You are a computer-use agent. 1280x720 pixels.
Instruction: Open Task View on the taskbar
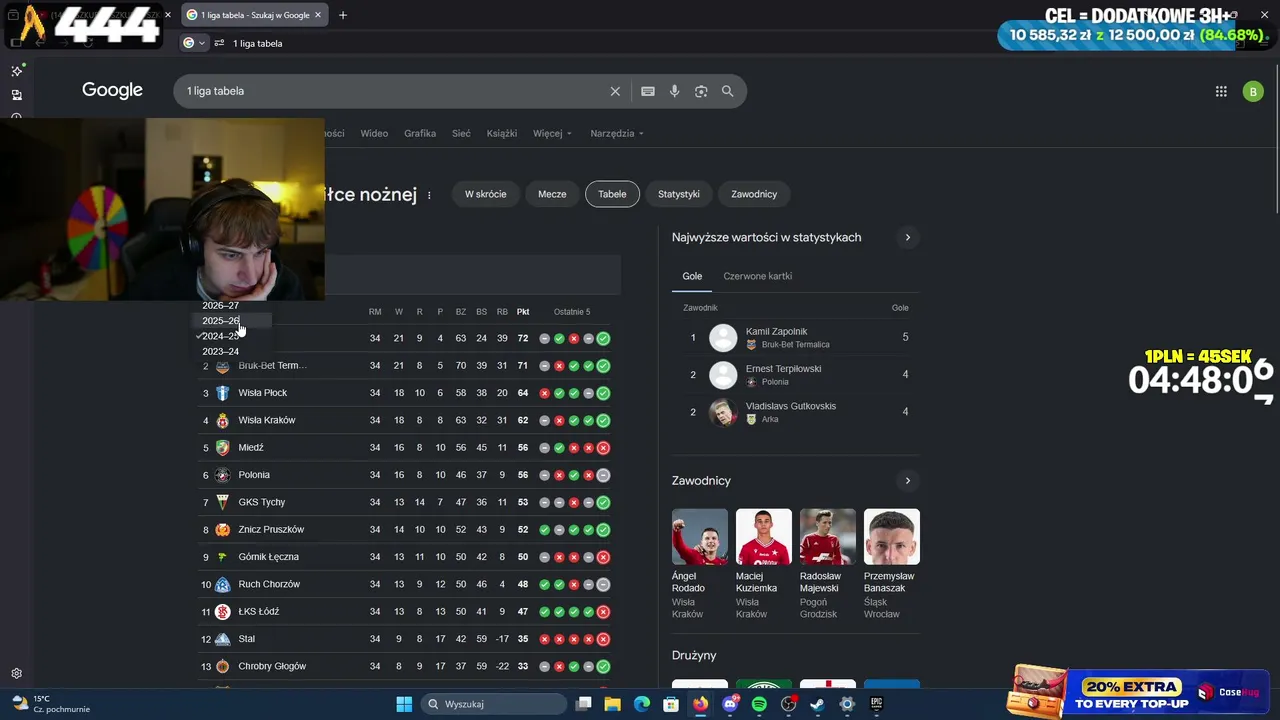coord(584,704)
